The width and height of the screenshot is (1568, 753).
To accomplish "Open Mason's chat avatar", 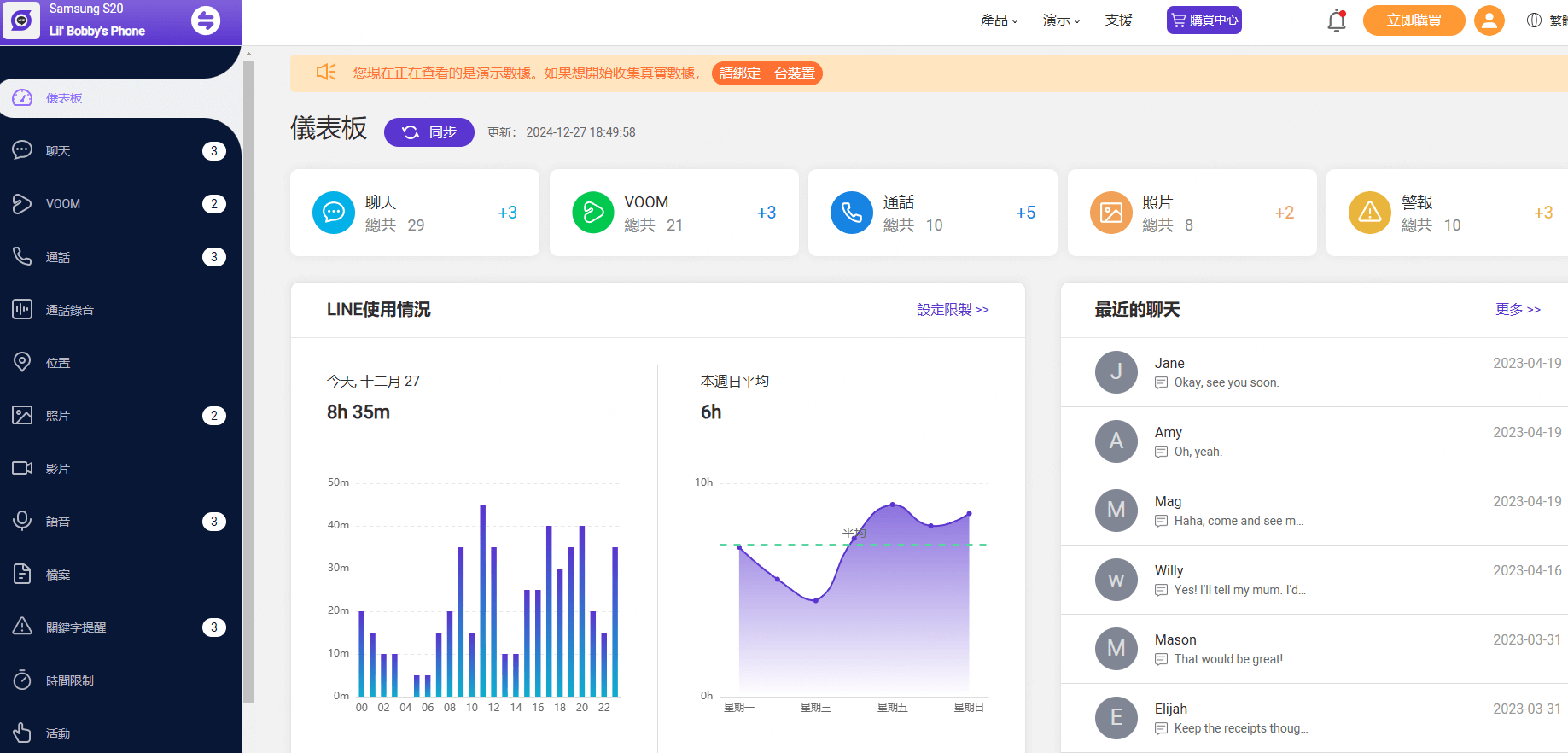I will click(1116, 649).
